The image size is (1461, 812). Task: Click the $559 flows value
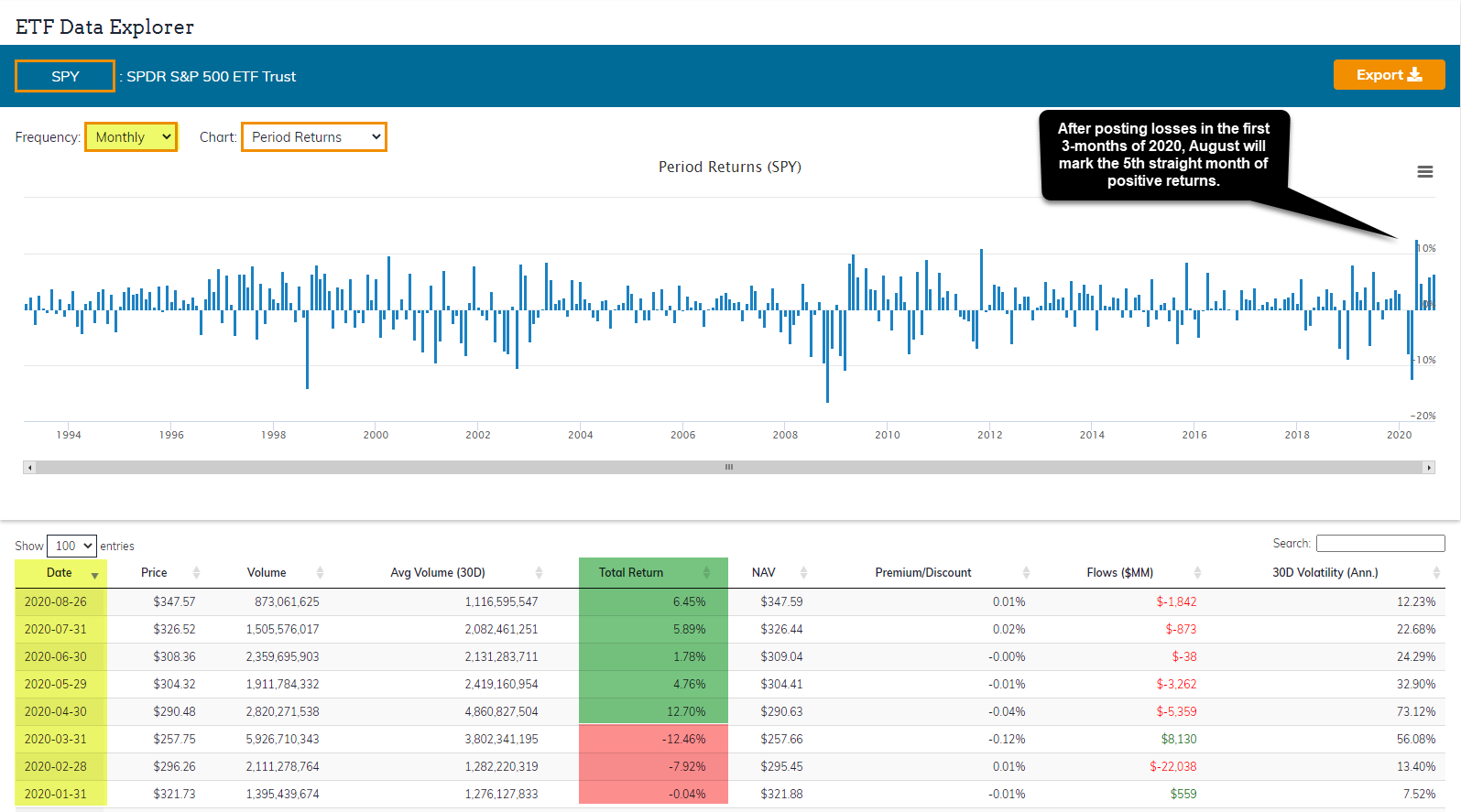[x=1183, y=794]
